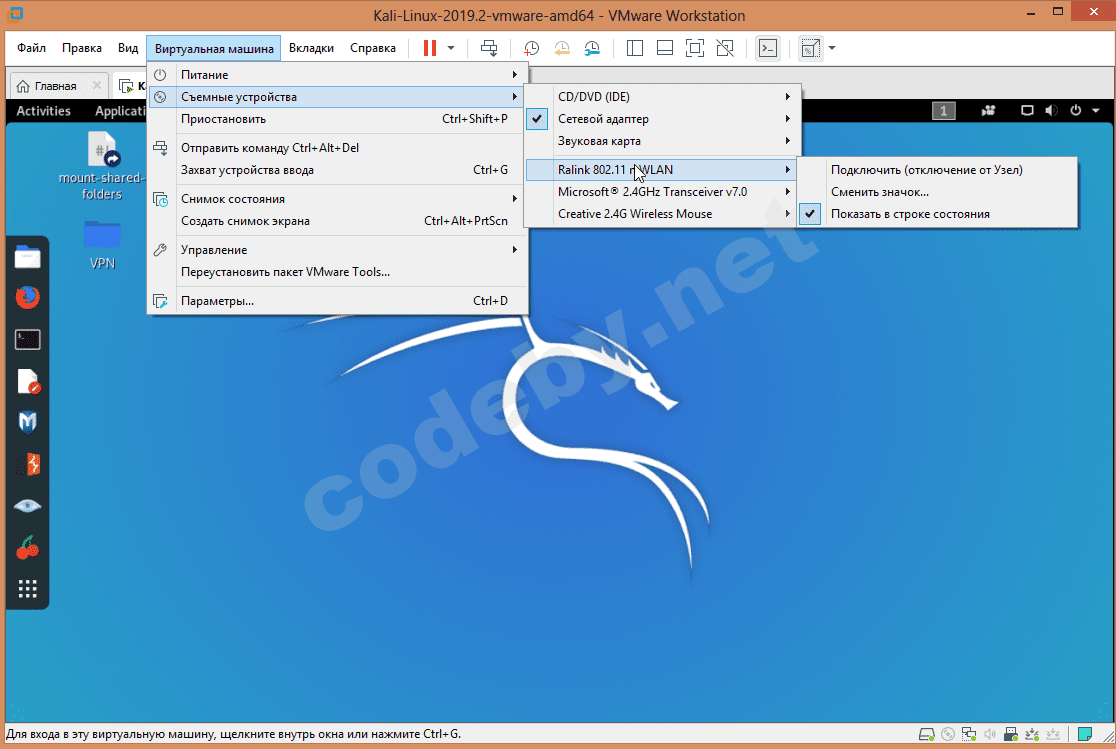Launch Metasploit from the Kali dock

27,423
